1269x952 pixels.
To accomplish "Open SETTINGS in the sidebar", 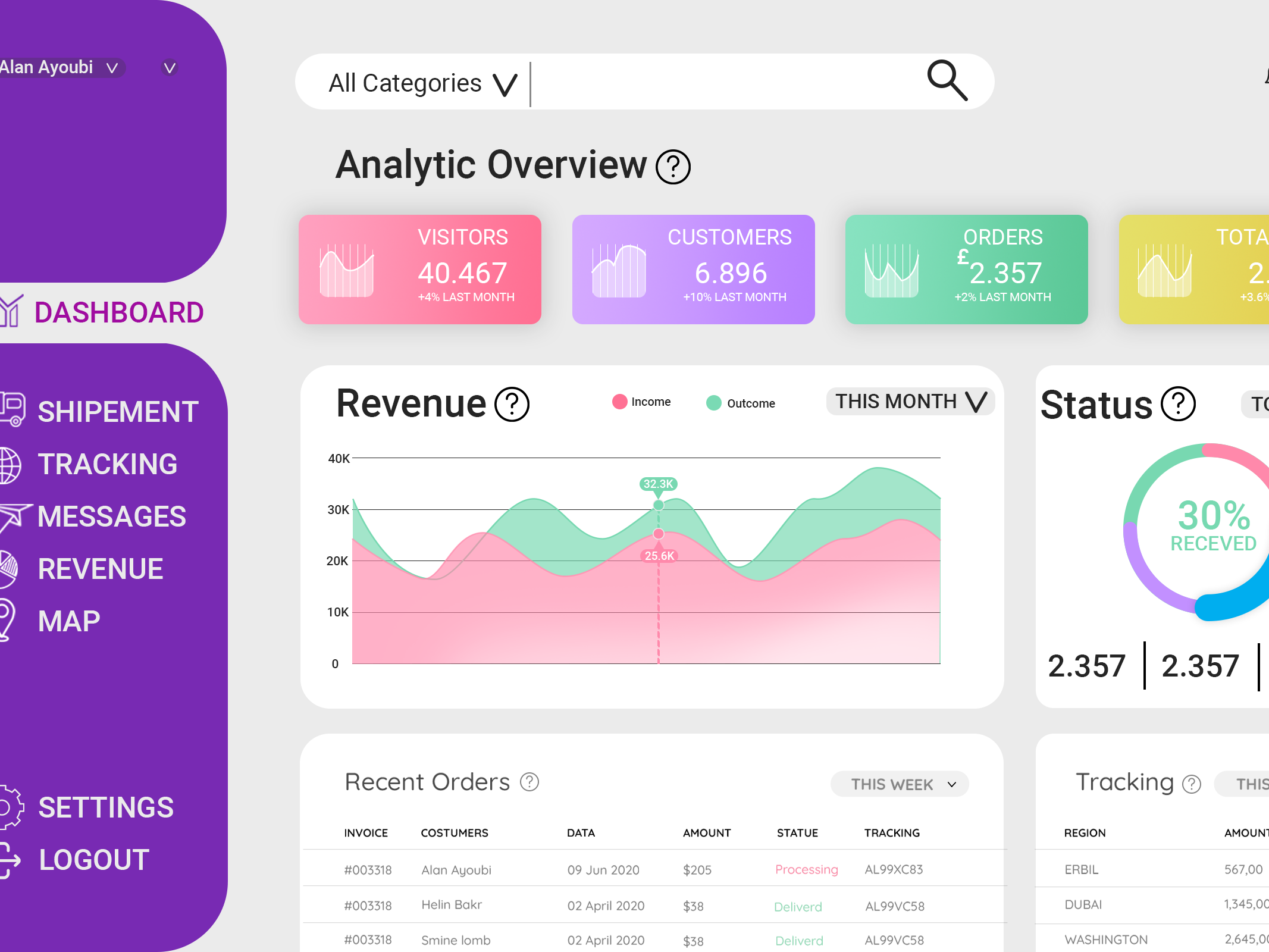I will (106, 807).
